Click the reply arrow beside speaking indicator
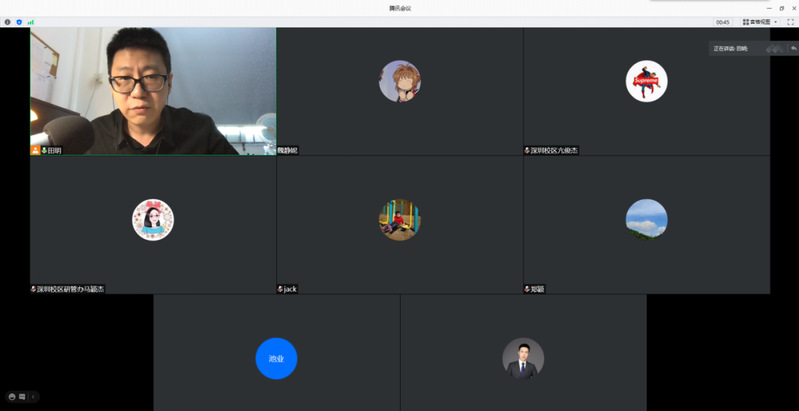Screen dimensions: 799x411 click(793, 48)
